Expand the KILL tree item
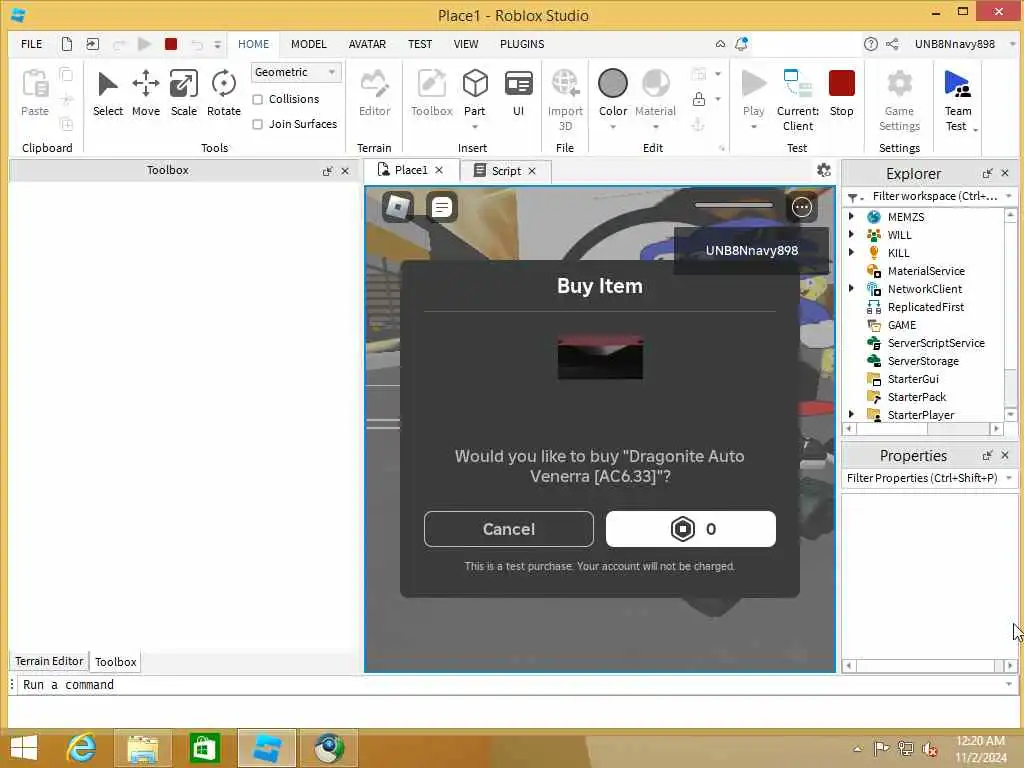1024x768 pixels. pos(851,252)
